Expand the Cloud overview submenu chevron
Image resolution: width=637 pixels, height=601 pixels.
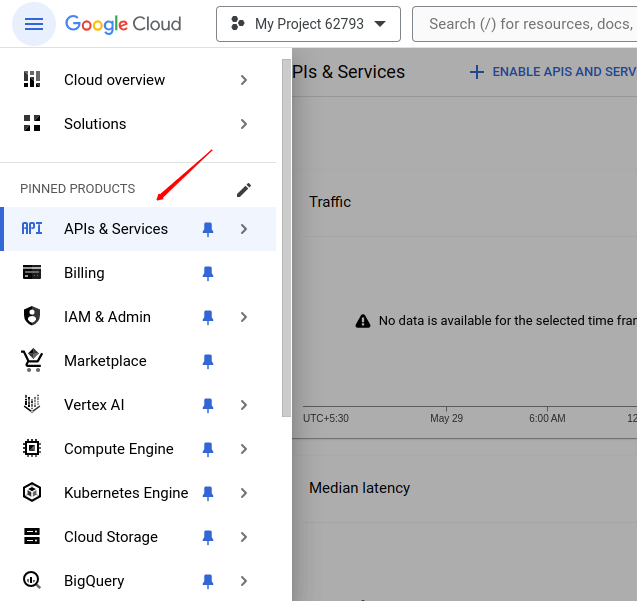[244, 80]
